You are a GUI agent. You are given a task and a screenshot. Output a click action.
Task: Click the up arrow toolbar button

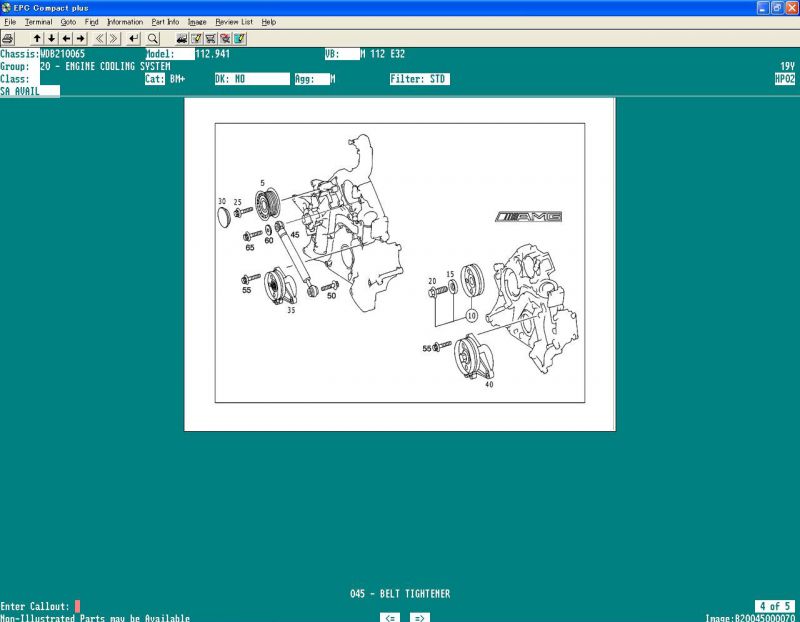(x=37, y=38)
